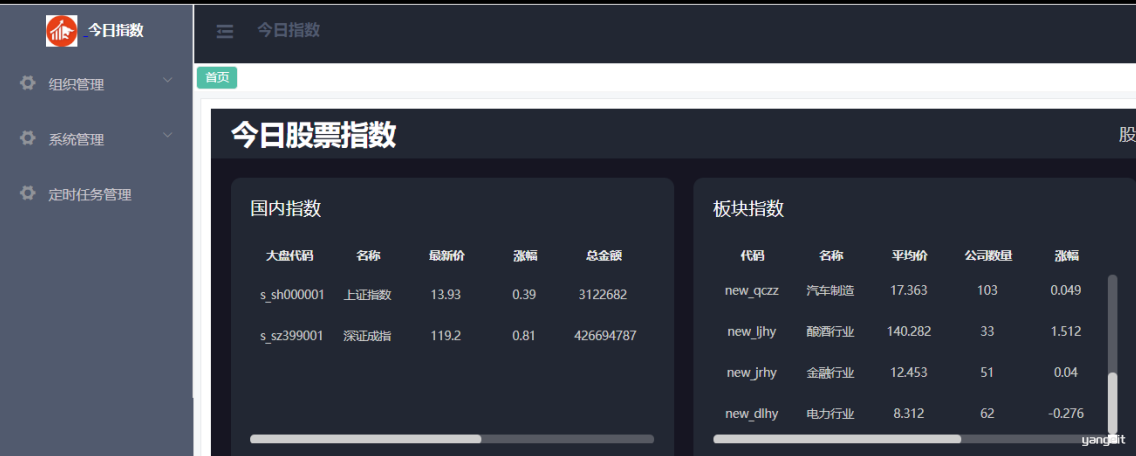Select the new_jrhy code cell
Image resolution: width=1136 pixels, height=456 pixels.
[x=751, y=373]
